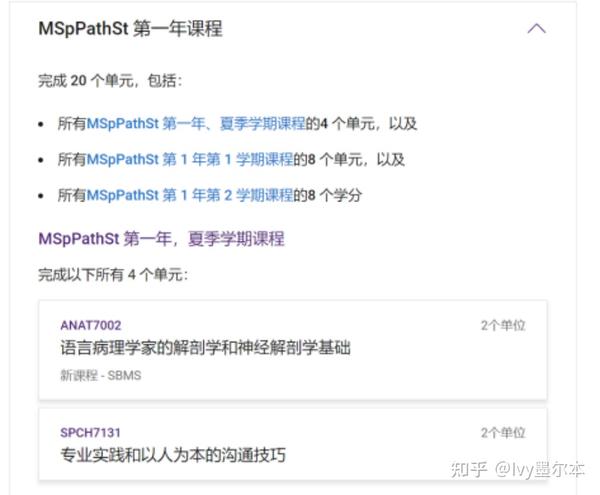Click the 的4 个单元，以及 text in the first bullet
The image size is (600, 495).
pos(361,124)
